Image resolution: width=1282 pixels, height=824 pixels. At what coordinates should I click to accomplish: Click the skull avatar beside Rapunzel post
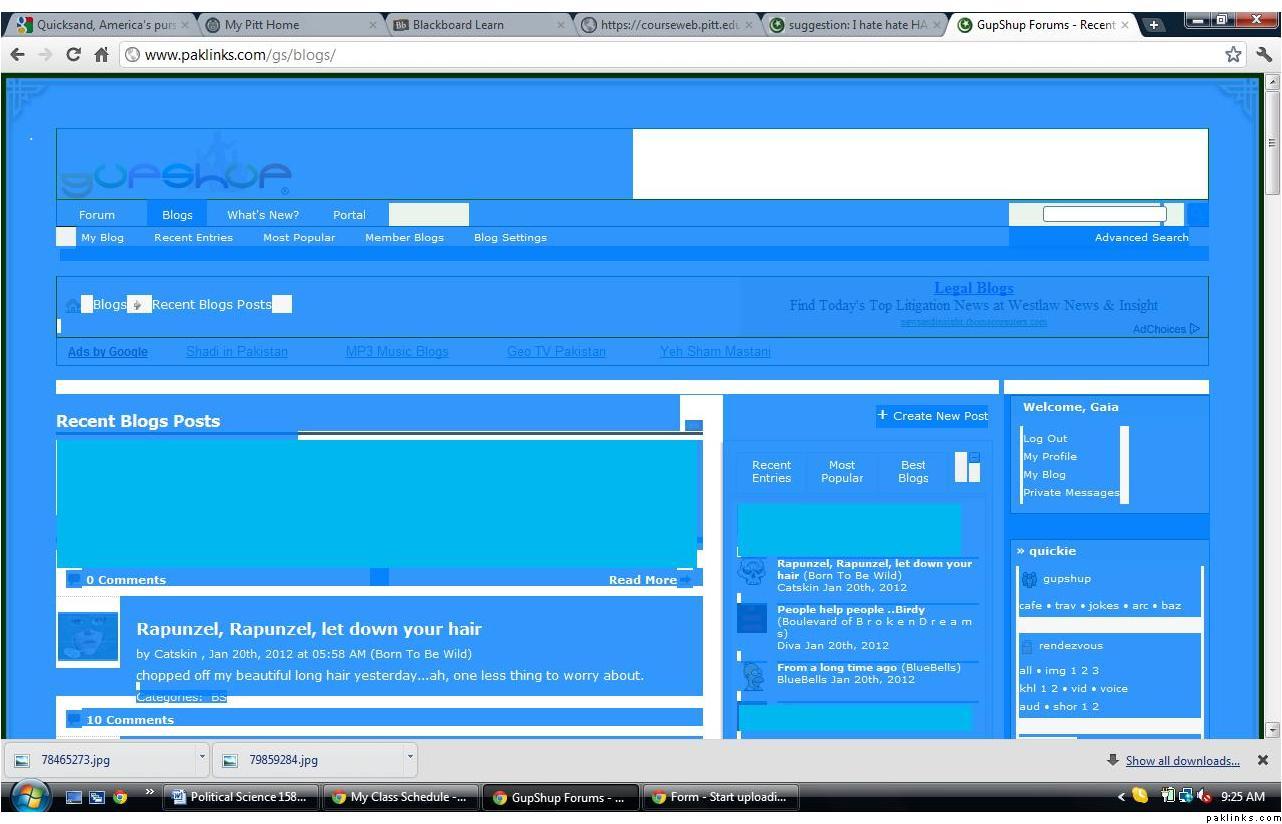pos(751,573)
